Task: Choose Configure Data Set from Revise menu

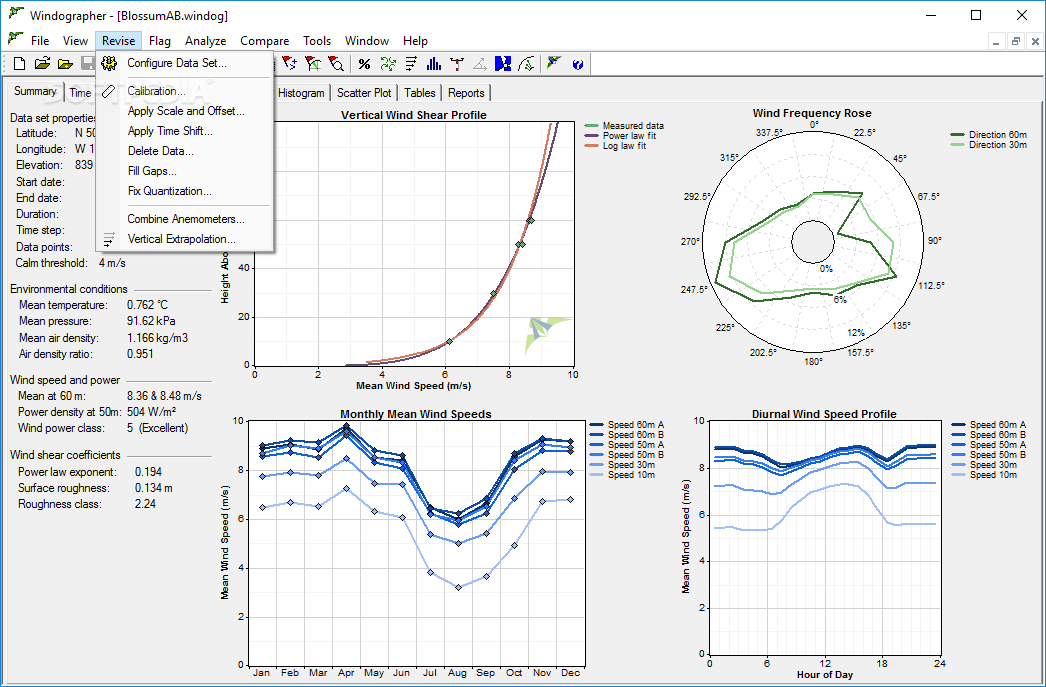Action: [185, 63]
